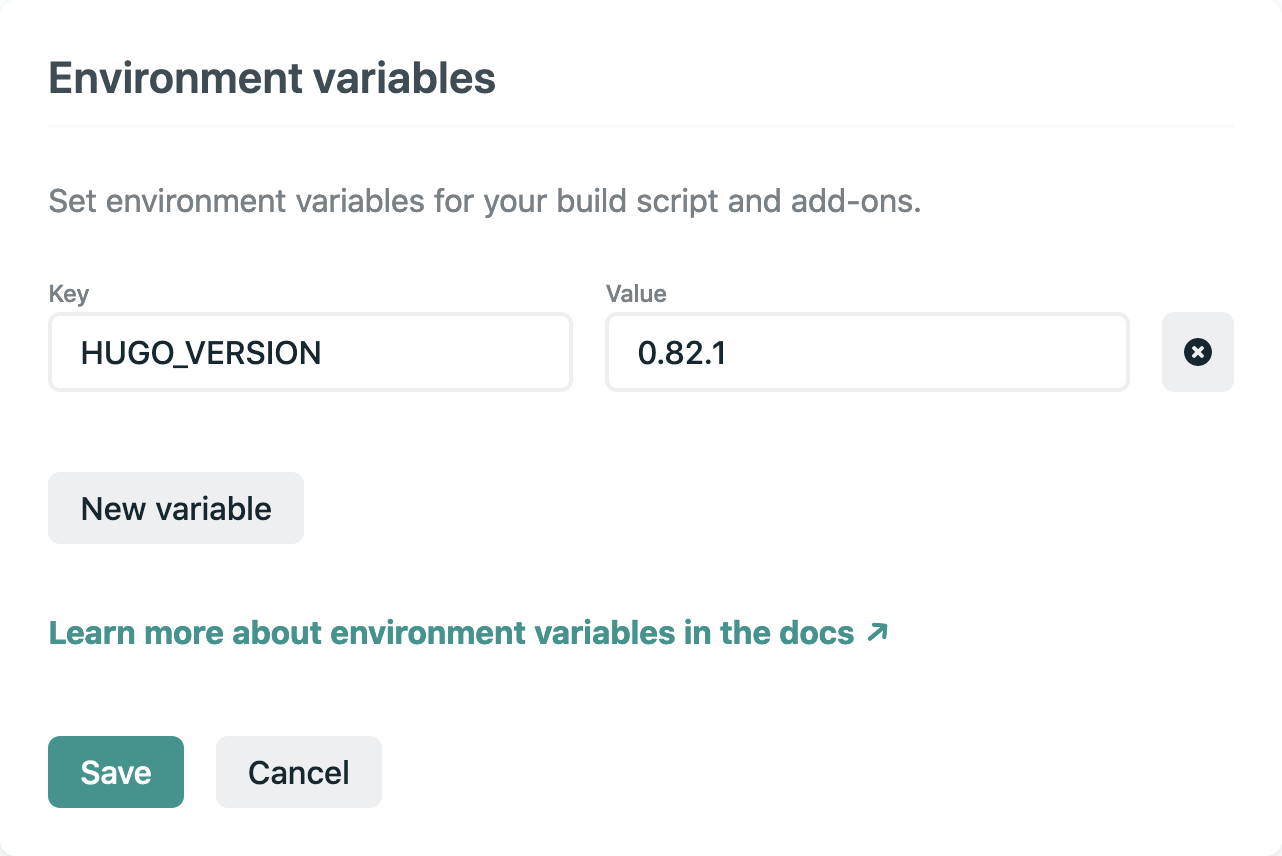The width and height of the screenshot is (1282, 856).
Task: Click the Key field containing HUGO_VERSION
Action: 310,352
